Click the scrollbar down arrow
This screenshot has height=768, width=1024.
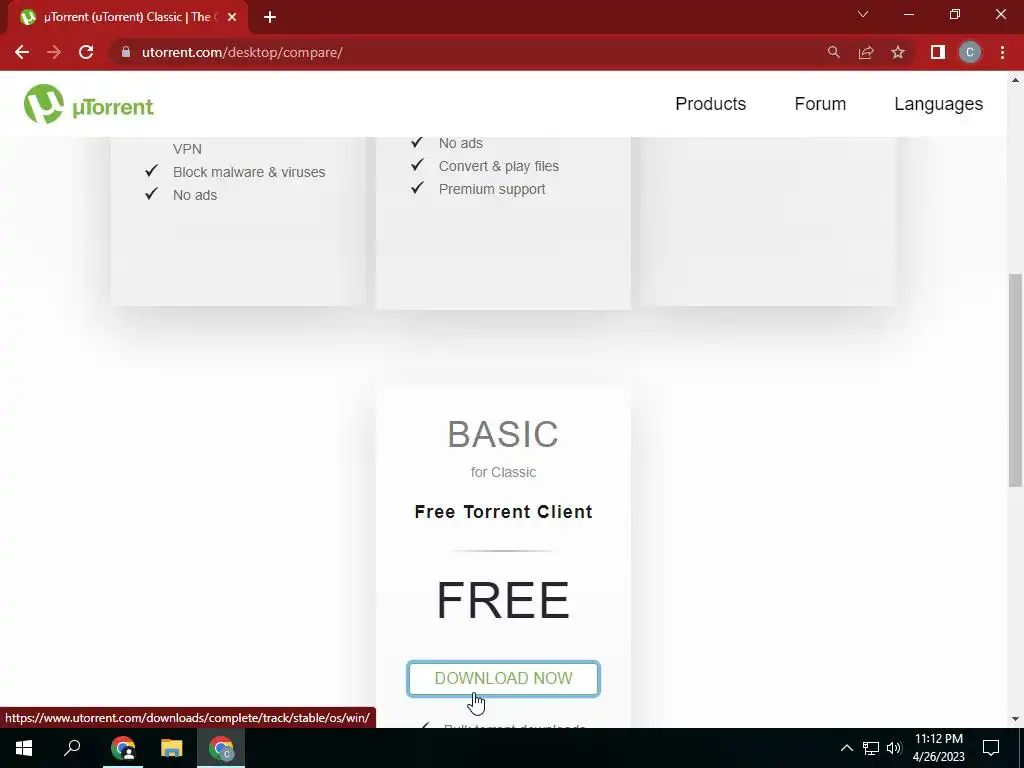click(1015, 719)
